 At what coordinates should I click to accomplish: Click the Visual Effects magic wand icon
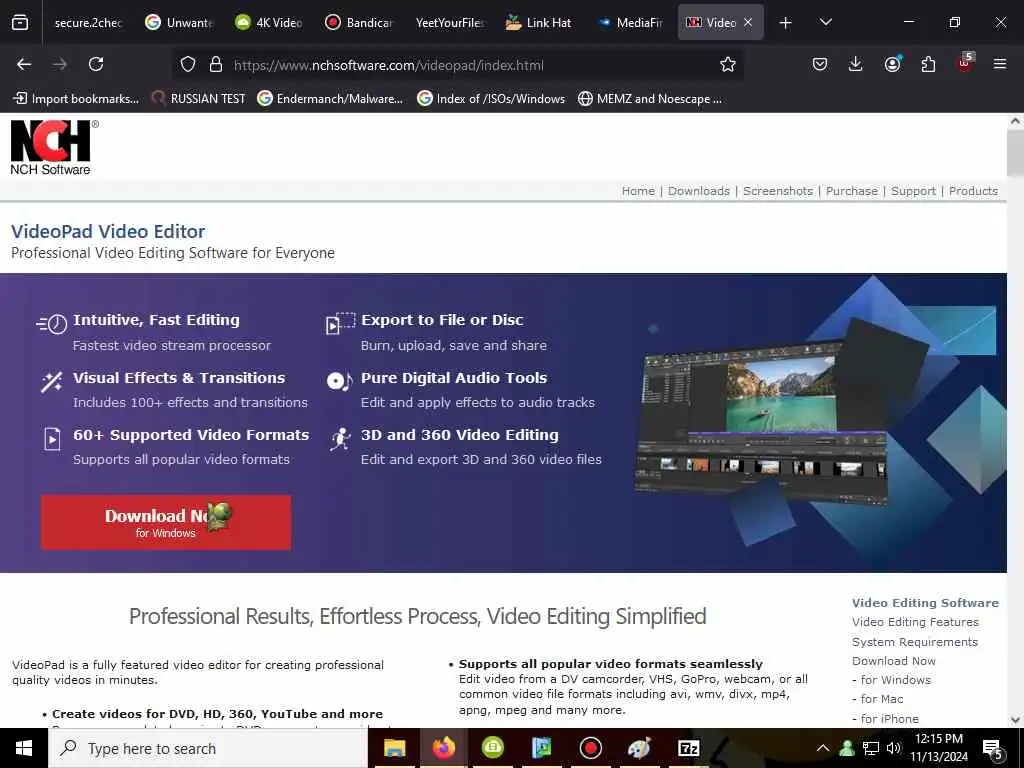click(x=52, y=381)
